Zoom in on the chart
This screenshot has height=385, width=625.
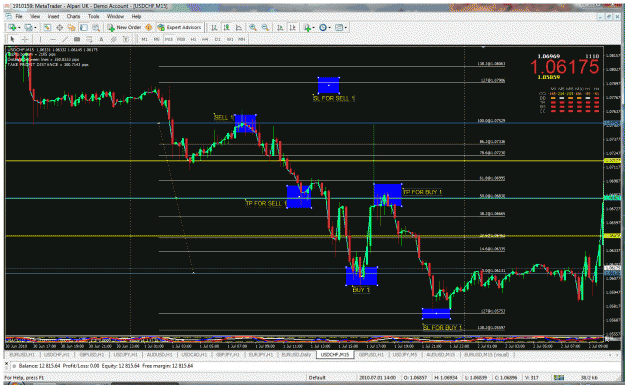tap(253, 28)
